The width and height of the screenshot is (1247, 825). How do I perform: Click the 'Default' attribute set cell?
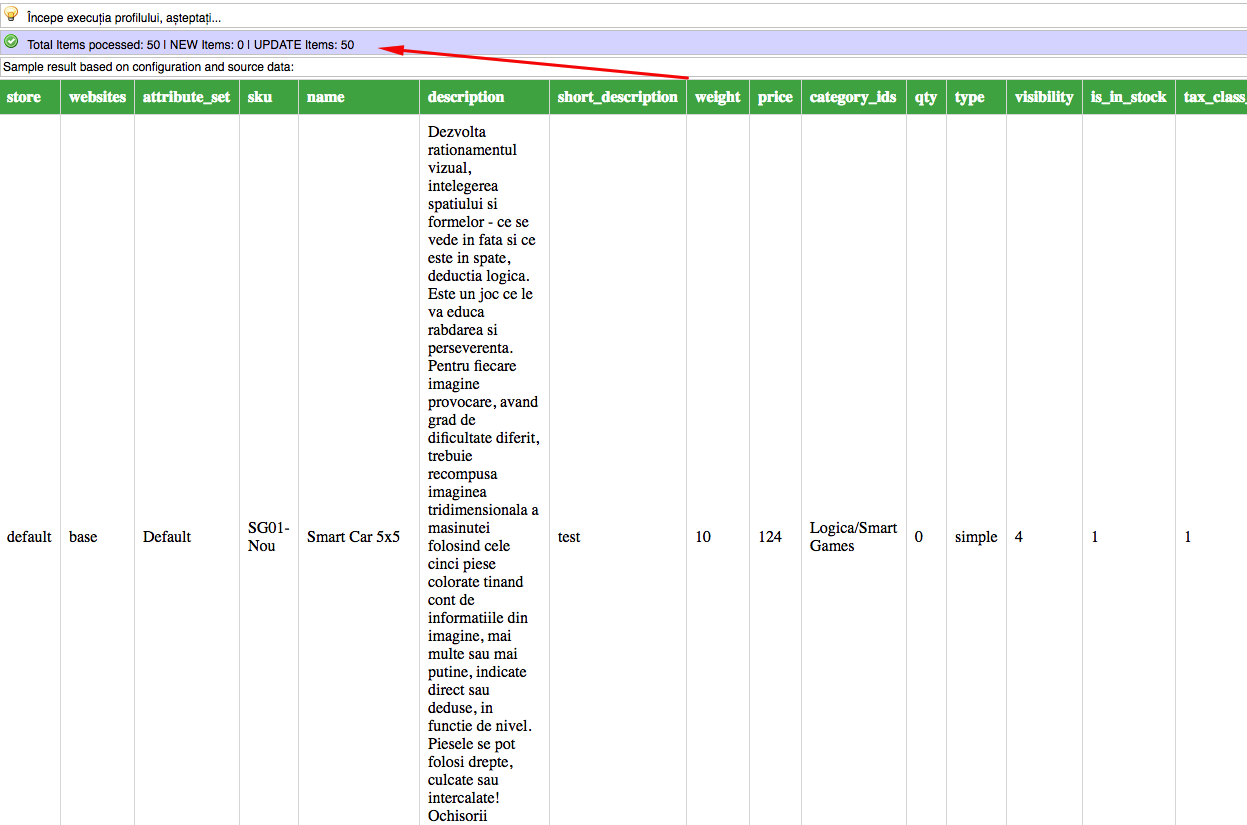[x=167, y=537]
